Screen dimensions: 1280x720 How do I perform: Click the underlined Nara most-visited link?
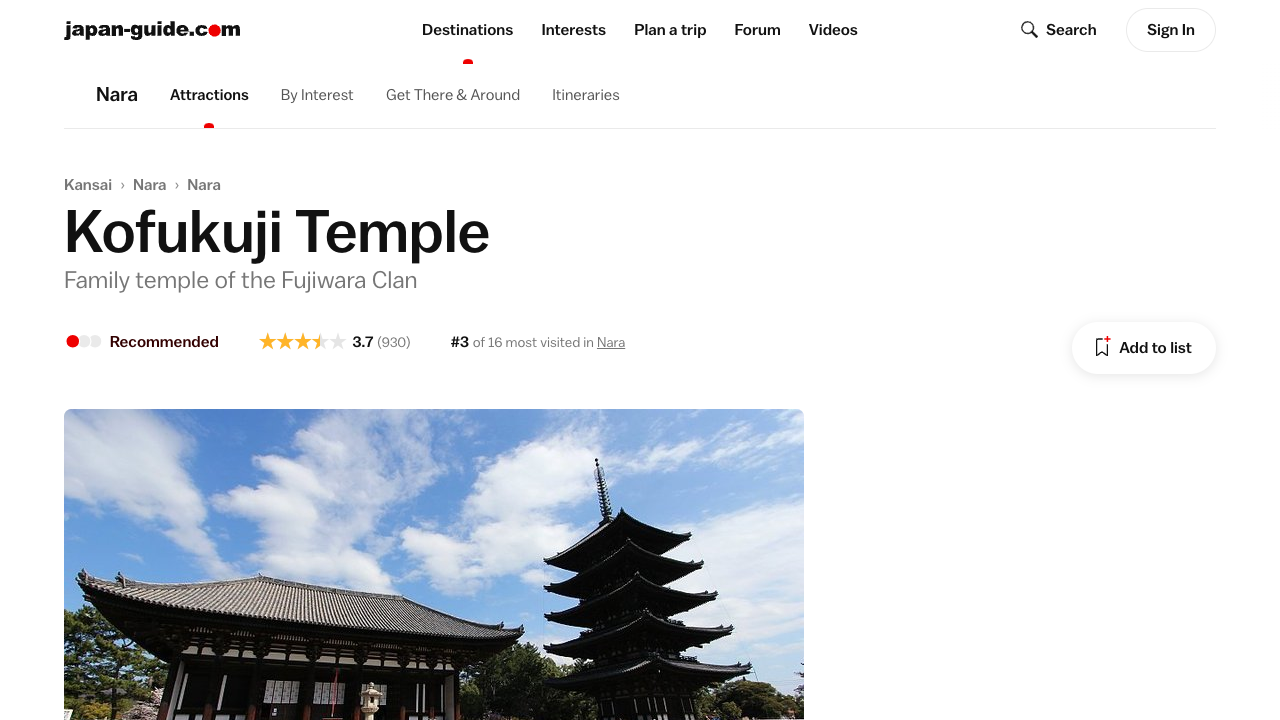pos(611,343)
